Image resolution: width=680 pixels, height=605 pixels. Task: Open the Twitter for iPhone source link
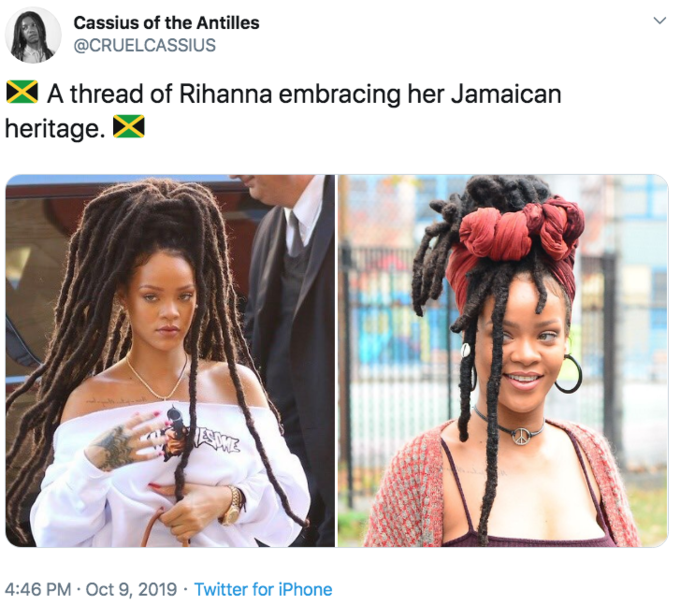point(263,589)
